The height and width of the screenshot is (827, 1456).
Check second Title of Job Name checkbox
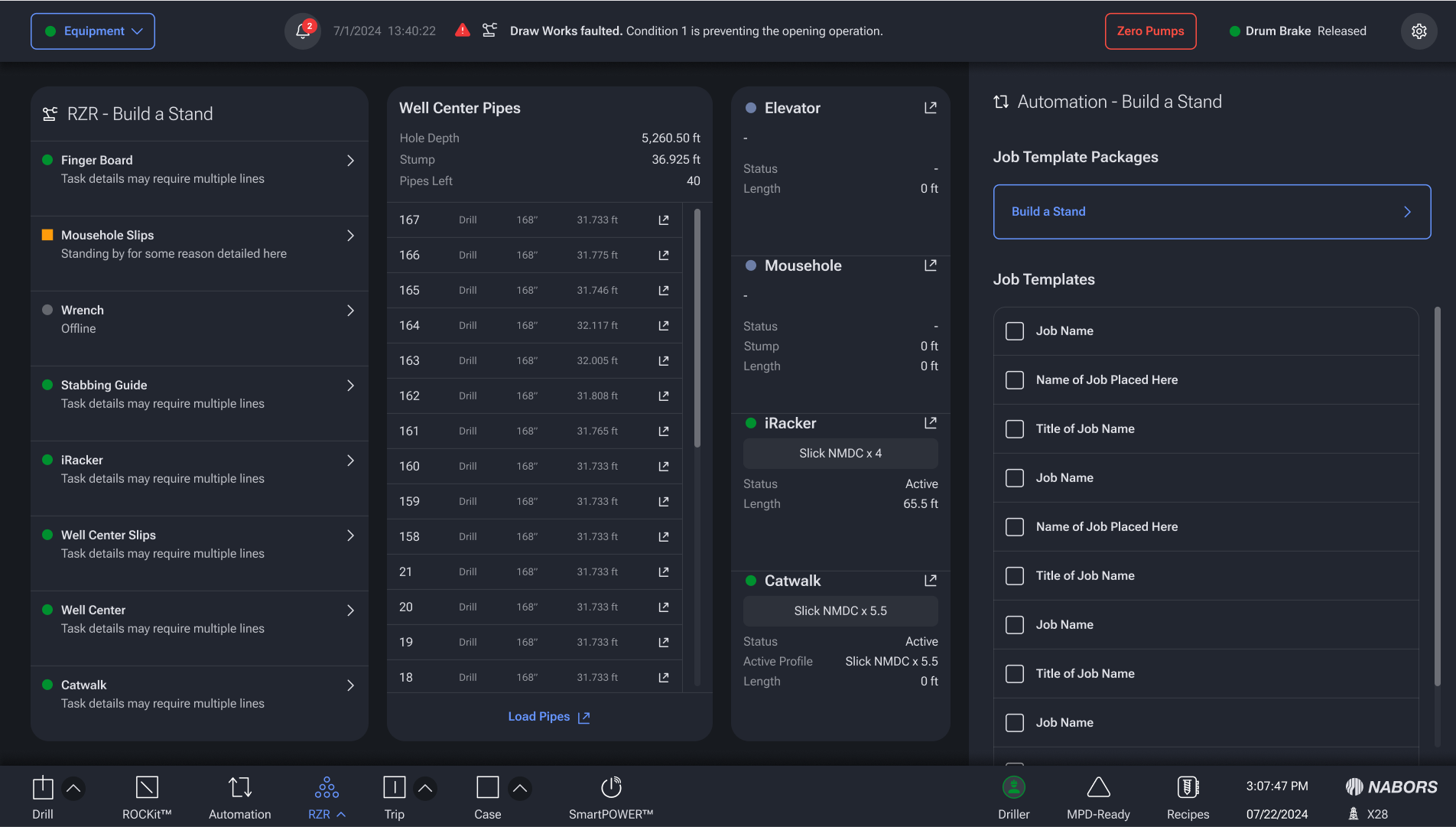[x=1015, y=576]
